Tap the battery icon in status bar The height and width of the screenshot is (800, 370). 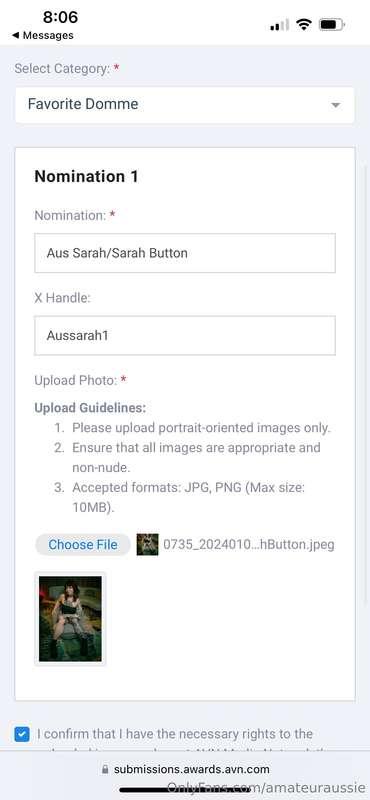(x=332, y=24)
